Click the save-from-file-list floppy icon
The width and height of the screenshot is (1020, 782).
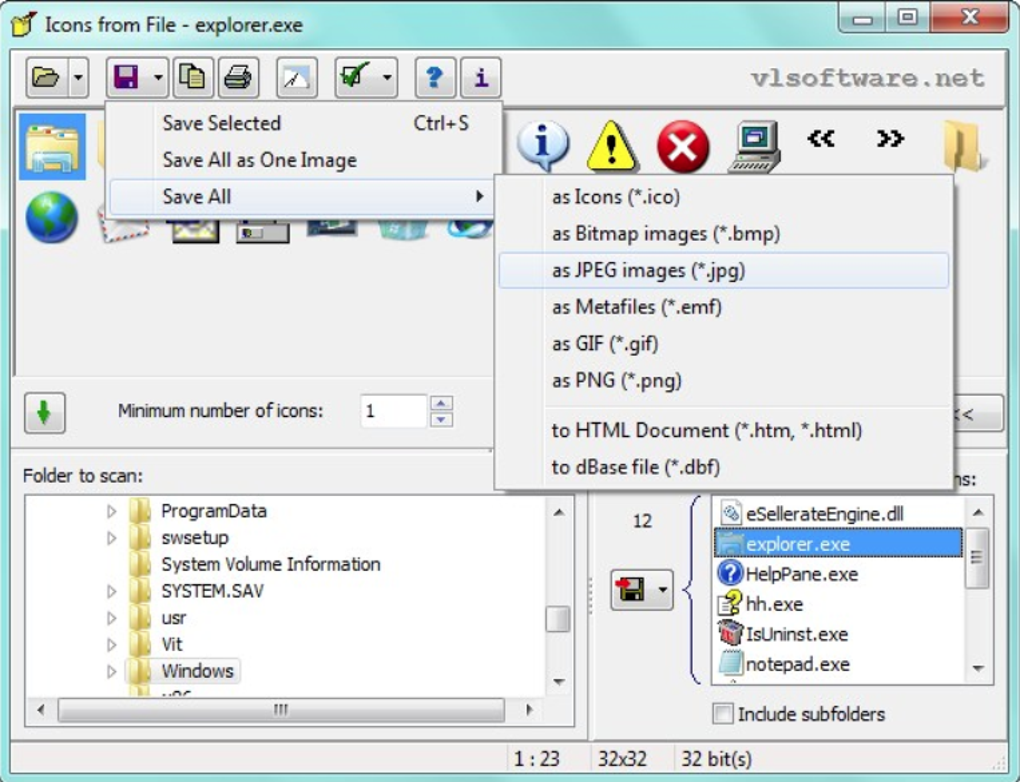[x=630, y=589]
